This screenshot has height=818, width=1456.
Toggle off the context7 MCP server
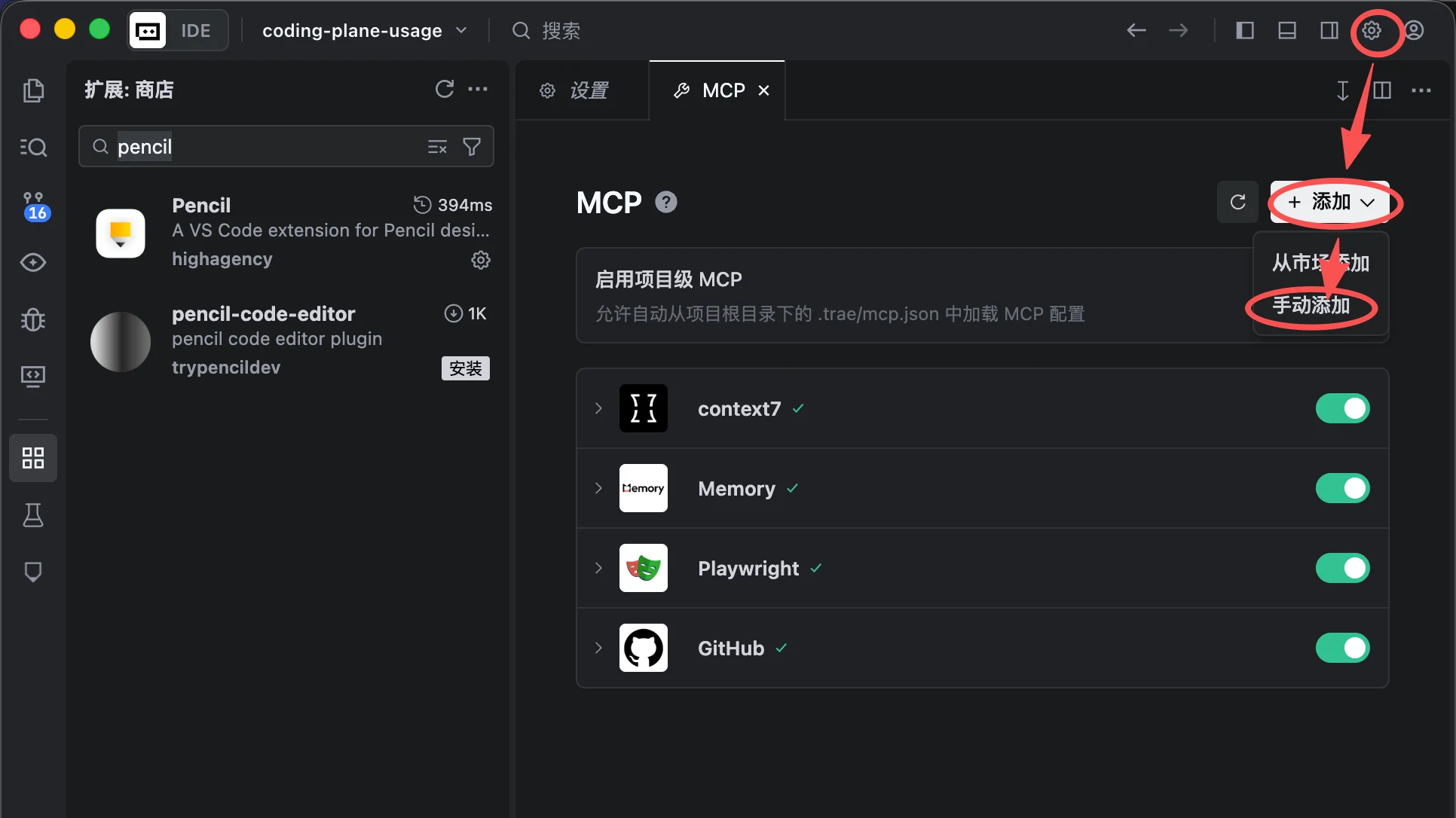pyautogui.click(x=1342, y=408)
